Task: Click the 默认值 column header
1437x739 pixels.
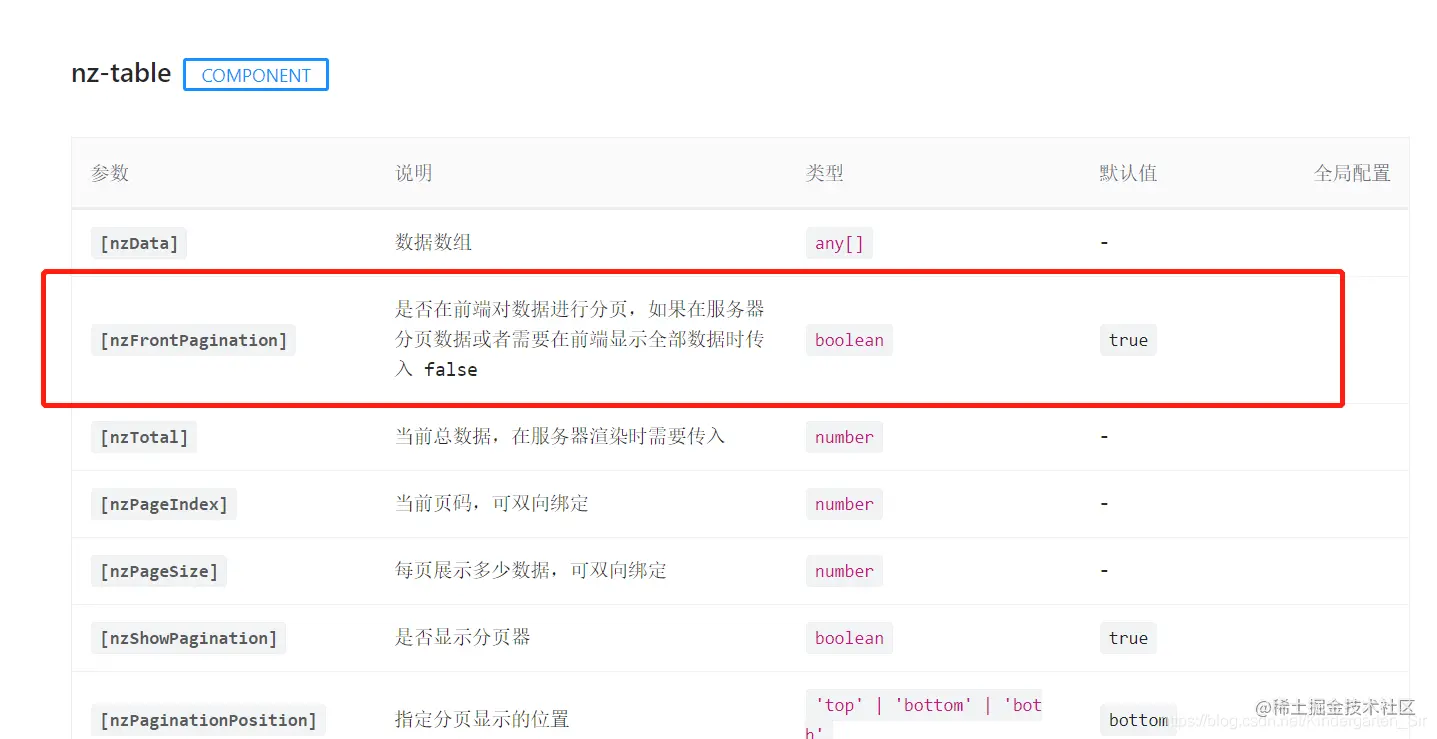Action: pos(1128,173)
